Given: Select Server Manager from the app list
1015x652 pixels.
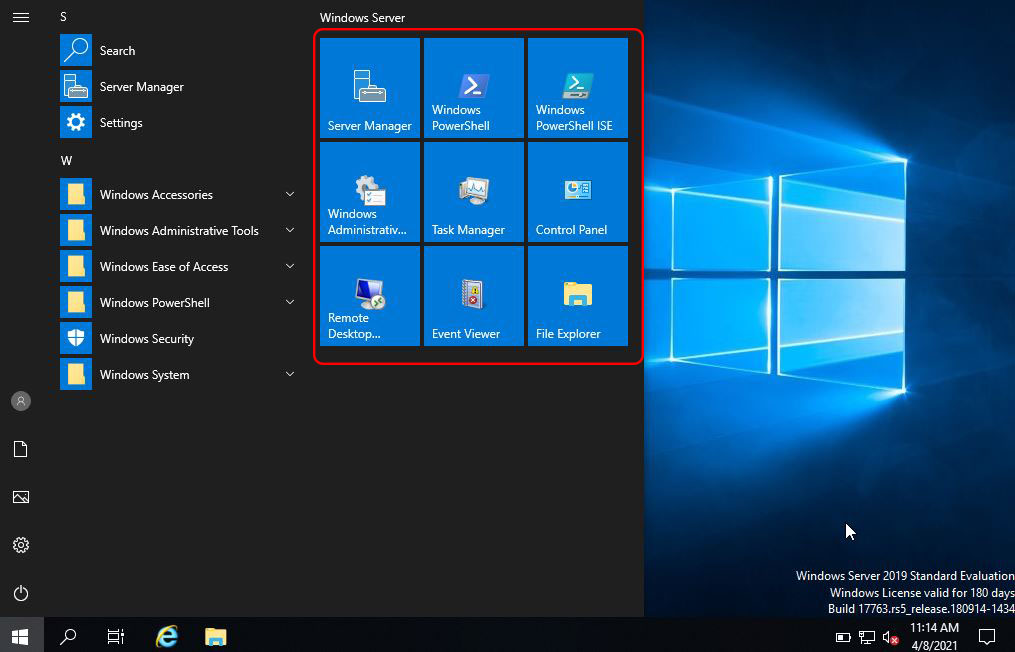Looking at the screenshot, I should (x=143, y=86).
